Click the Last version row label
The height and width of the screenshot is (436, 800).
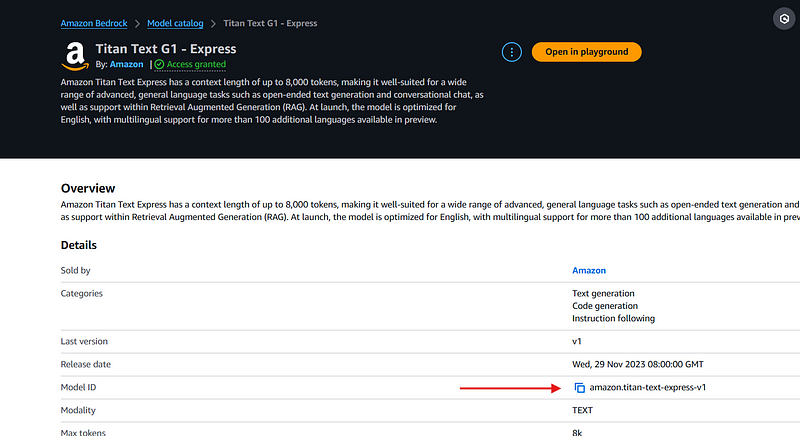click(84, 342)
